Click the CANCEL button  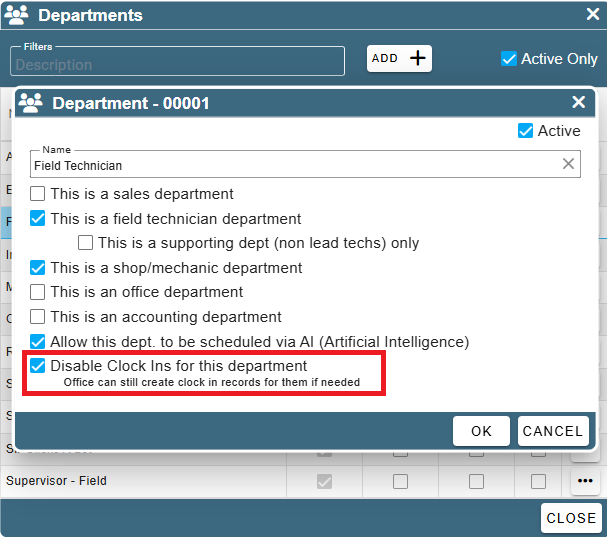[553, 431]
